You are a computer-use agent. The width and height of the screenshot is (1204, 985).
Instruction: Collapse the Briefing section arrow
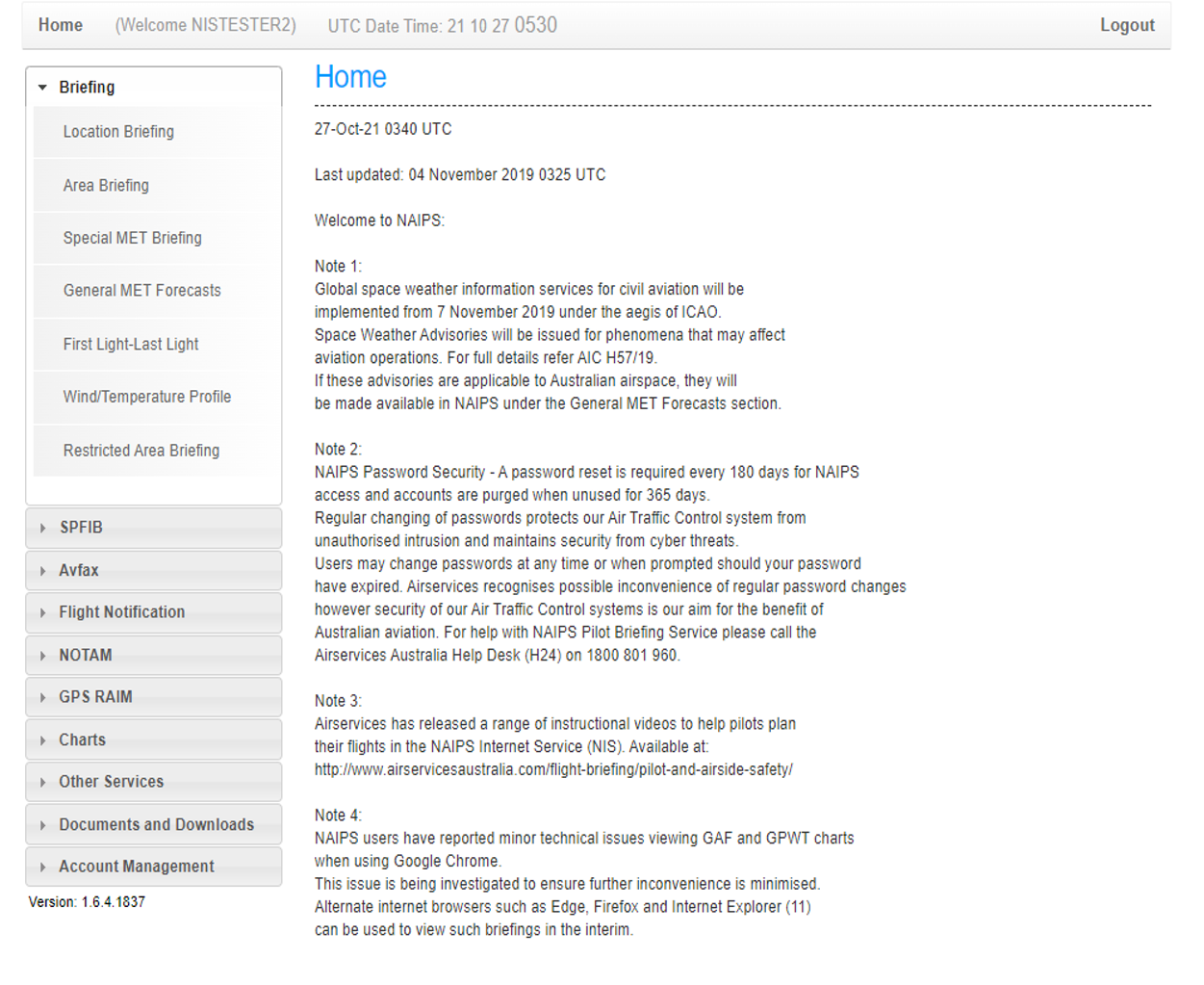(x=42, y=88)
